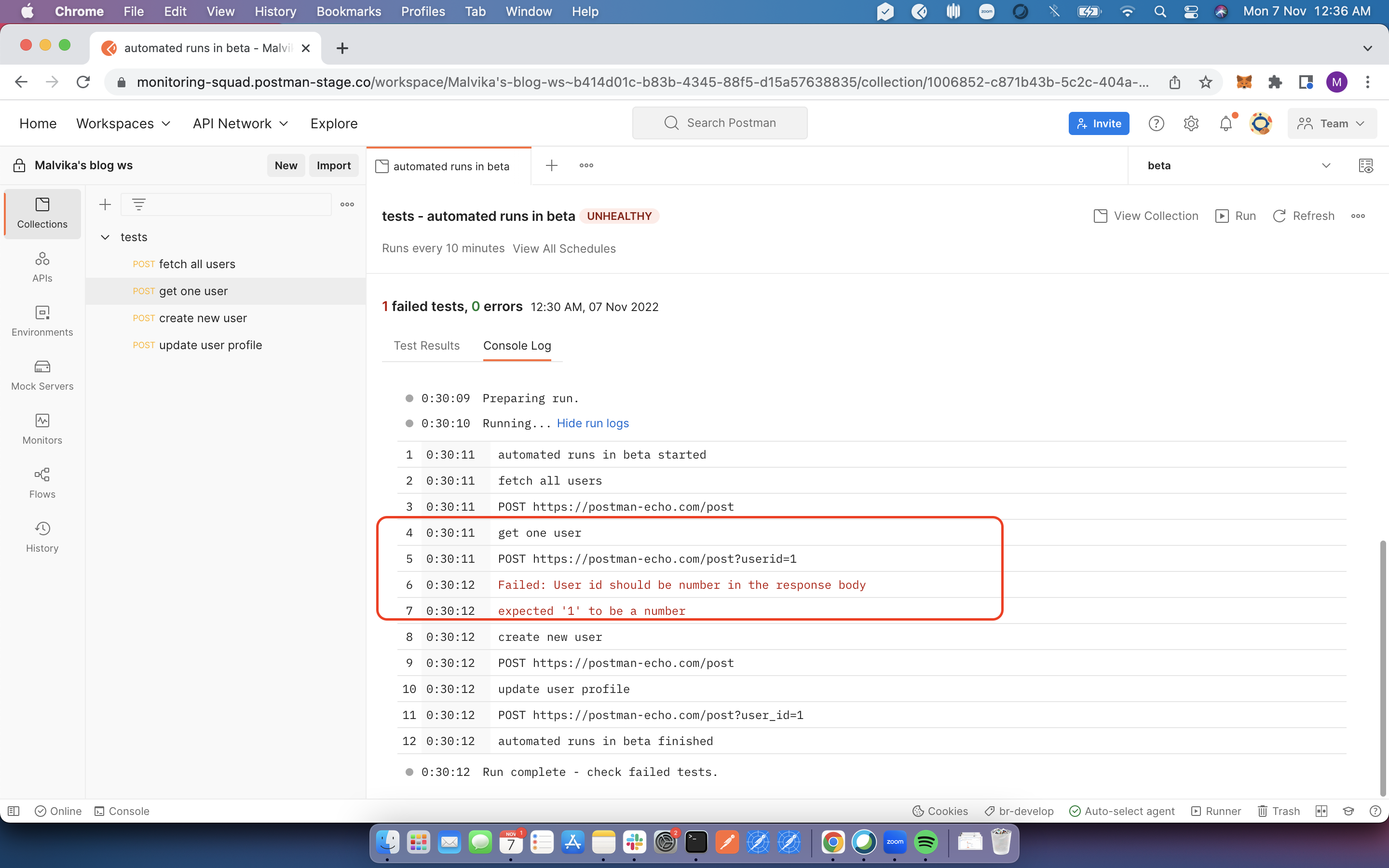The height and width of the screenshot is (868, 1389).
Task: Click the help icon in the status bar
Action: point(1375,811)
